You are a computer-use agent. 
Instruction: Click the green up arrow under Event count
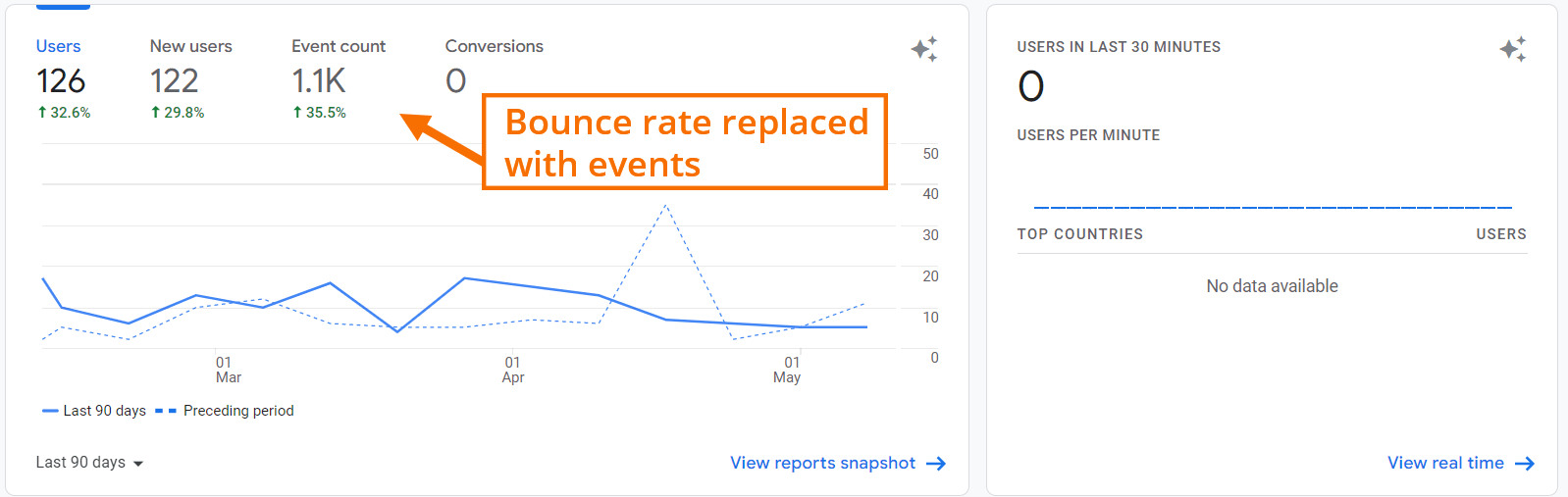297,113
